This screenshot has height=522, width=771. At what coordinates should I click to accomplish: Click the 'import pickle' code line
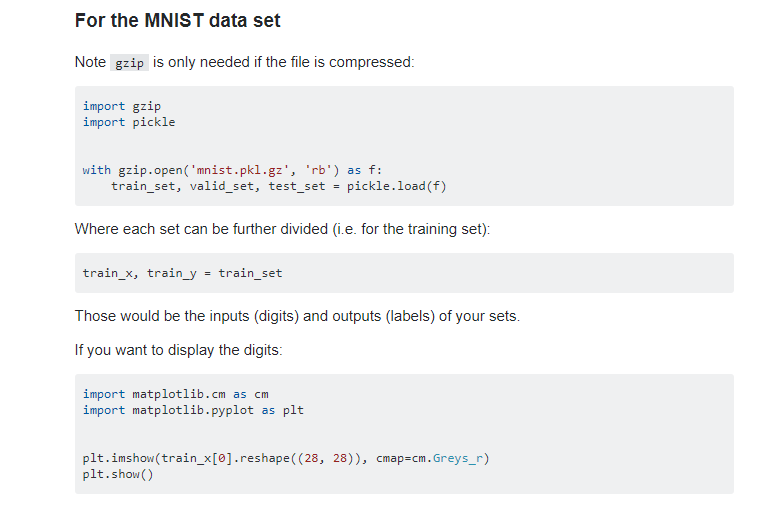[x=129, y=122]
